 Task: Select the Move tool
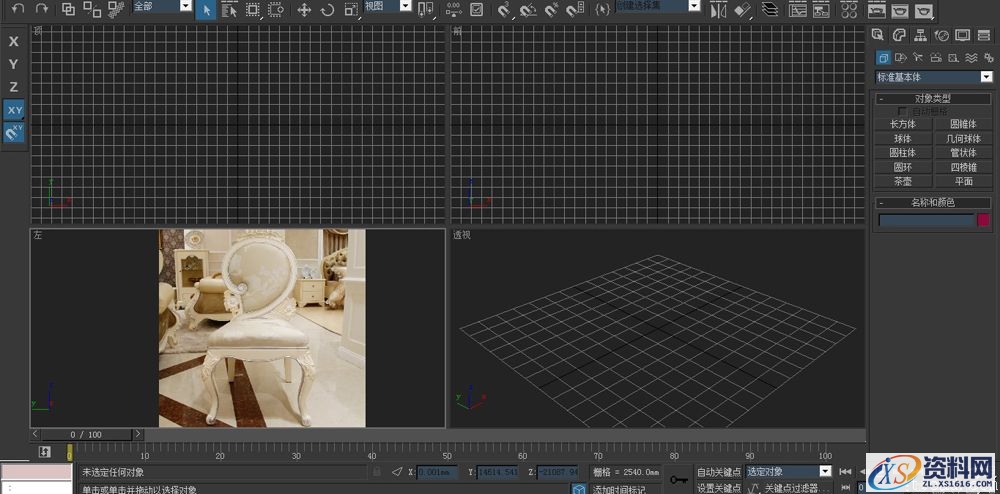[x=304, y=10]
